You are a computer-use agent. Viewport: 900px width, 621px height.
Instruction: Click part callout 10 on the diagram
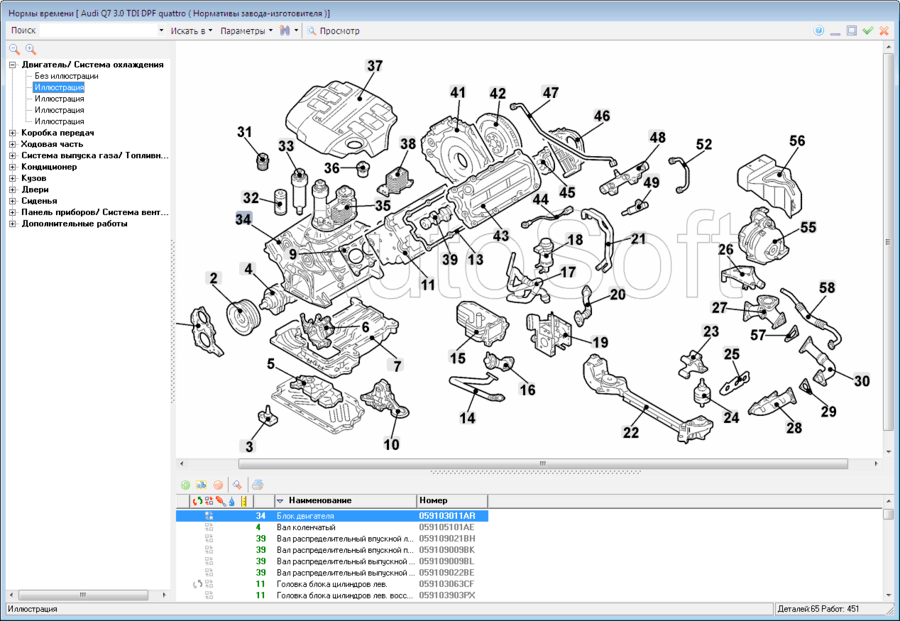pos(391,444)
